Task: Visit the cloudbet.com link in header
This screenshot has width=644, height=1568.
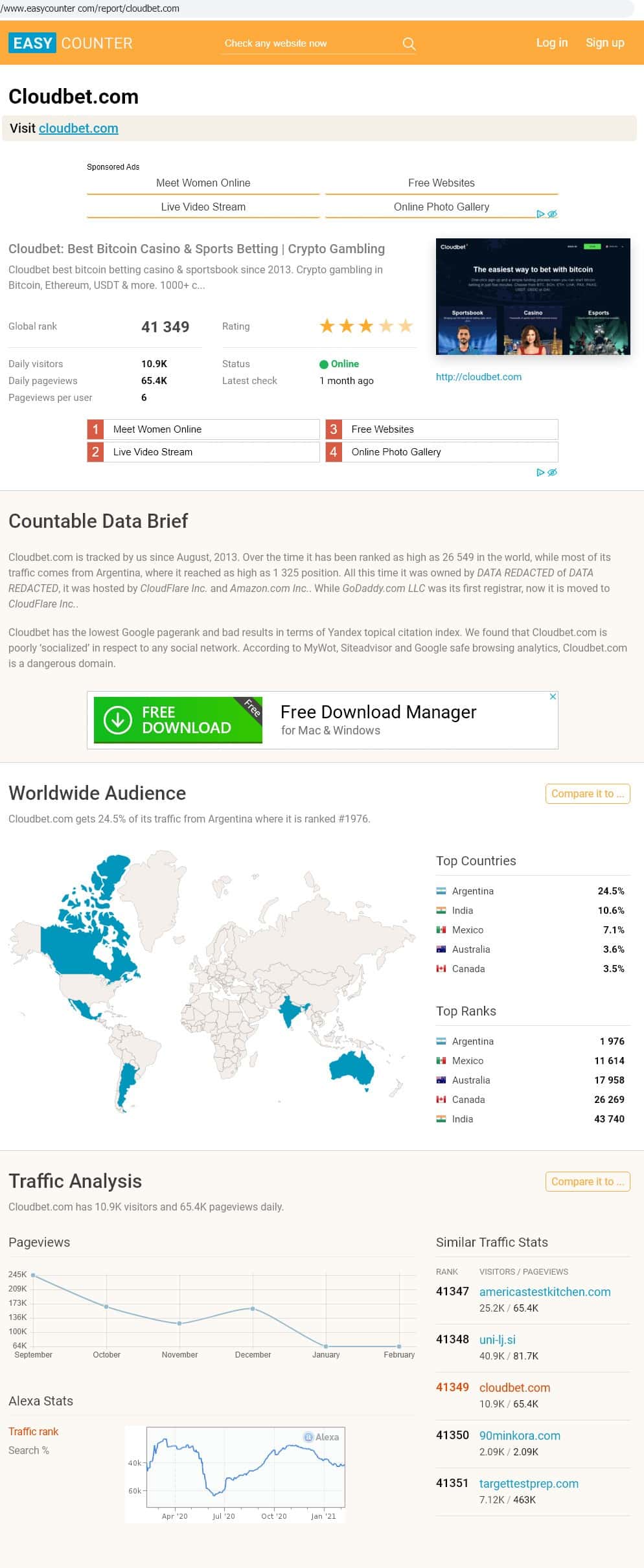Action: [x=78, y=128]
